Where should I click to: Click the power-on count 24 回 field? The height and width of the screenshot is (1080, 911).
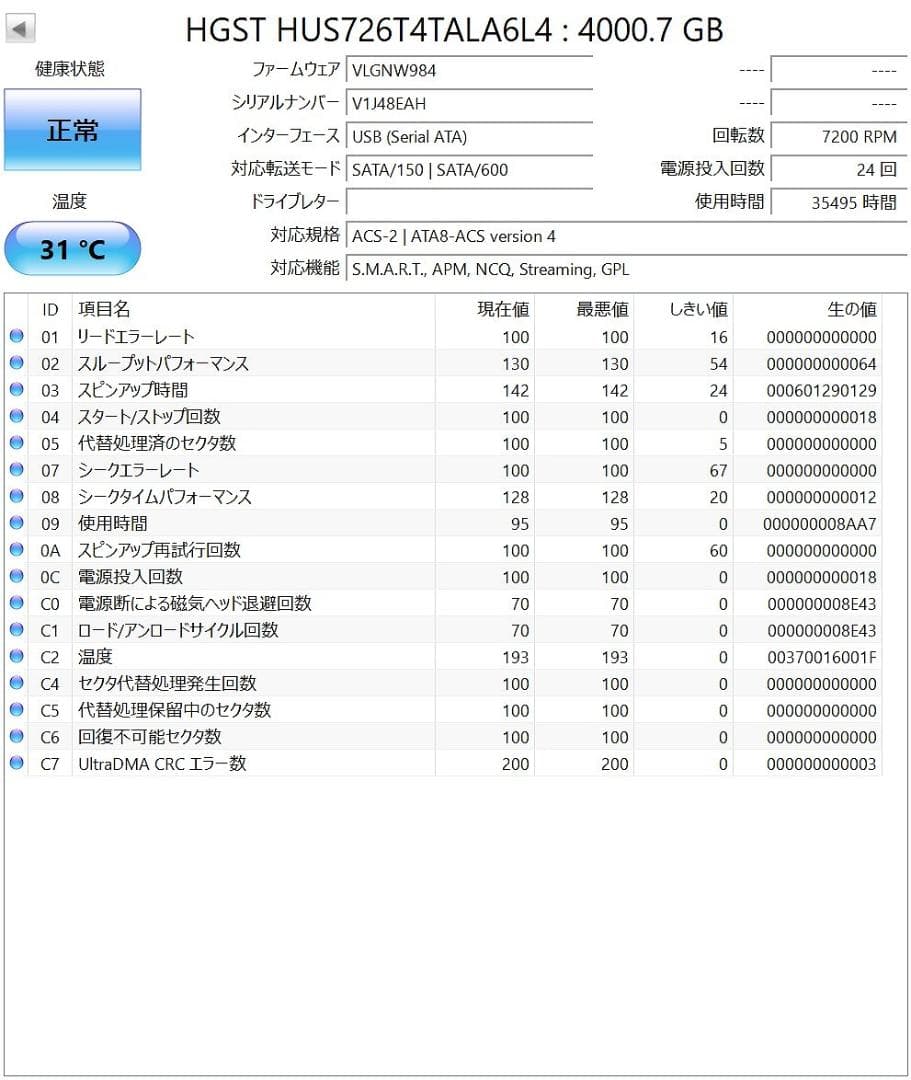839,169
